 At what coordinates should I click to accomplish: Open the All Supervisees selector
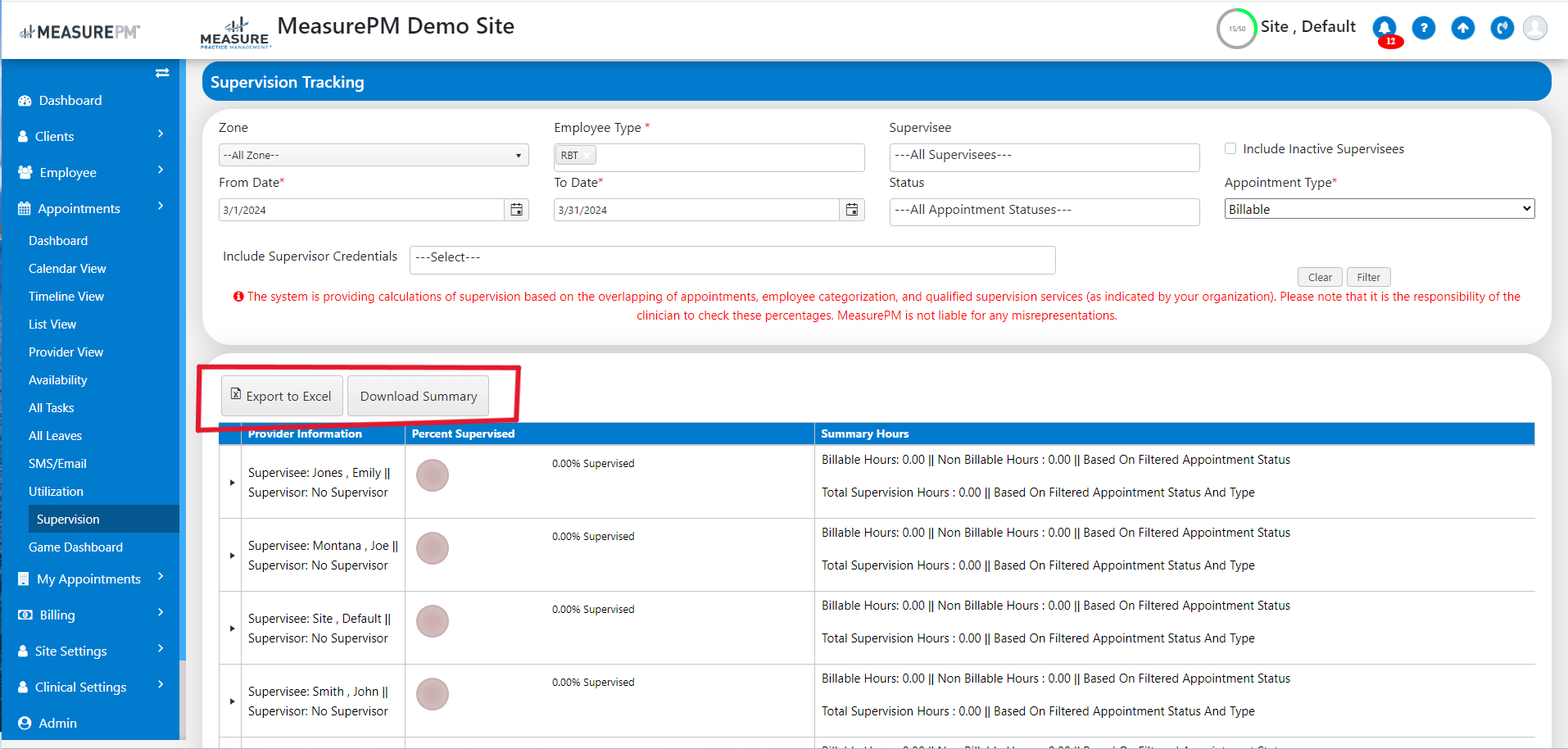click(1045, 157)
